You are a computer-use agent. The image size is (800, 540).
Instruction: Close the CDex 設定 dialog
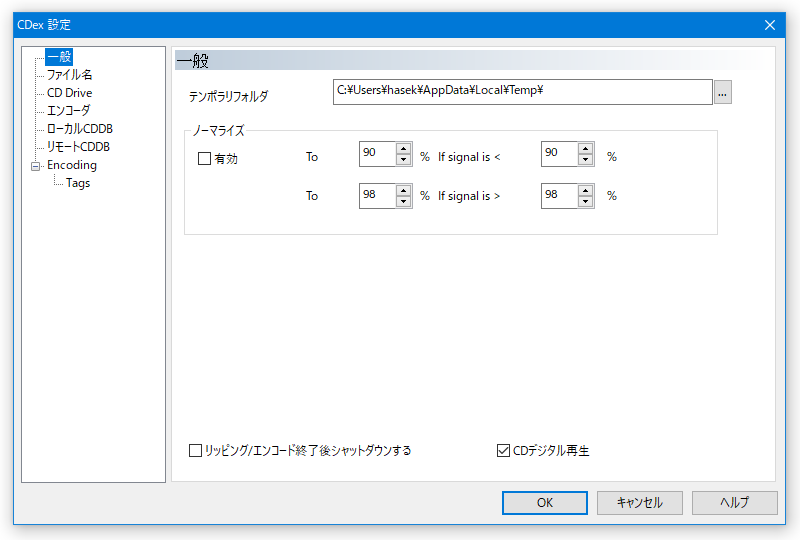[x=770, y=25]
